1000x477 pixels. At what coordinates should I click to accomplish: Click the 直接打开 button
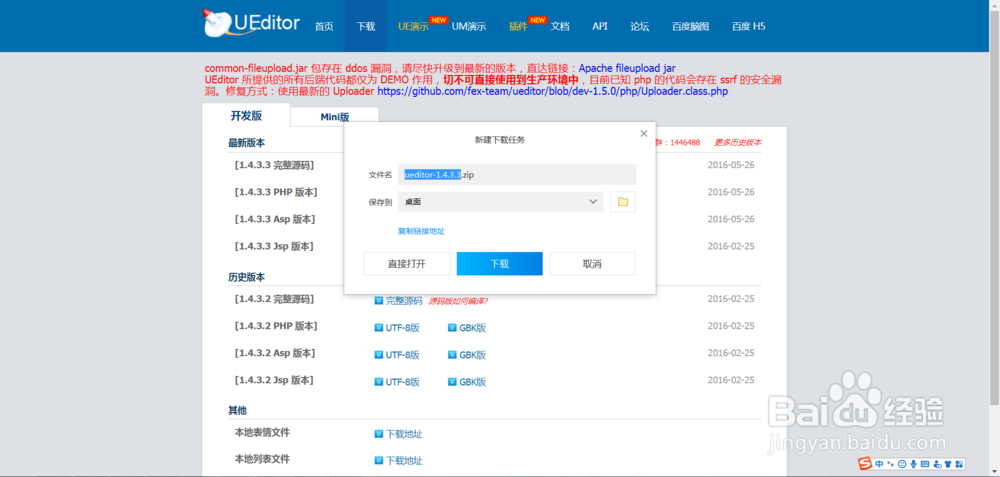(x=407, y=264)
